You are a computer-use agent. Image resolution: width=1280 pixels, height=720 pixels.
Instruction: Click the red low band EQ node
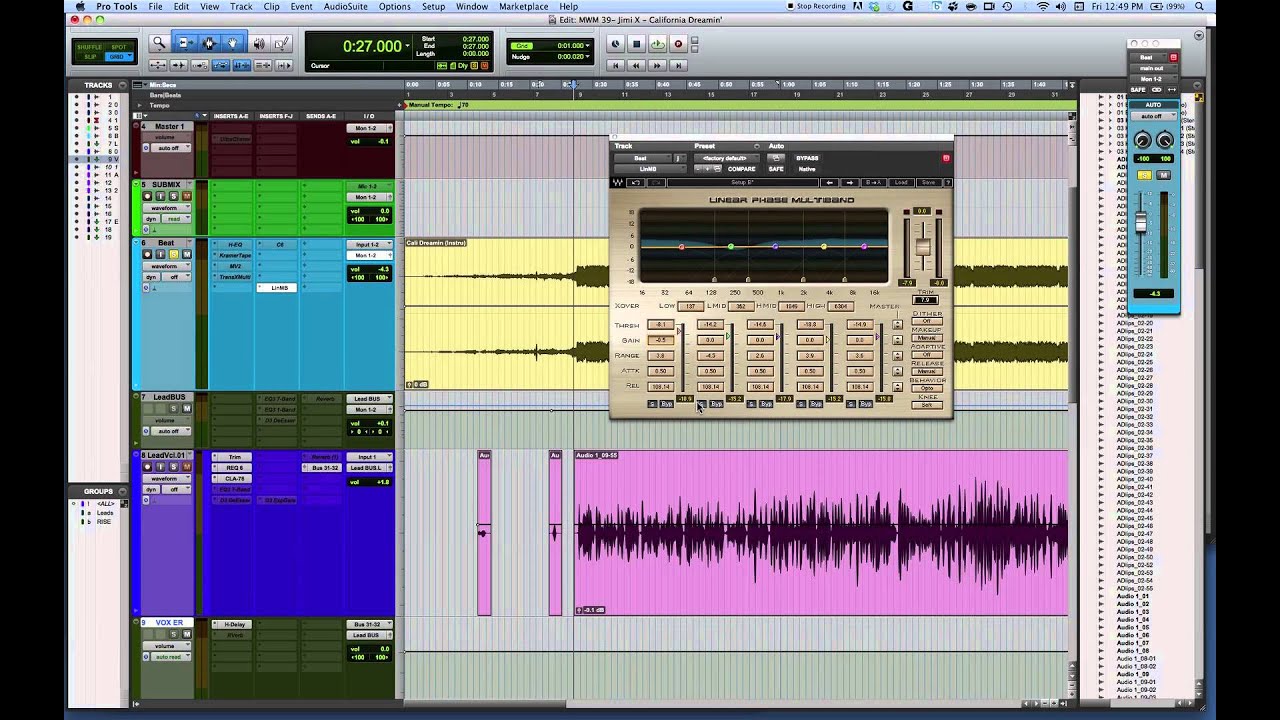click(x=681, y=247)
